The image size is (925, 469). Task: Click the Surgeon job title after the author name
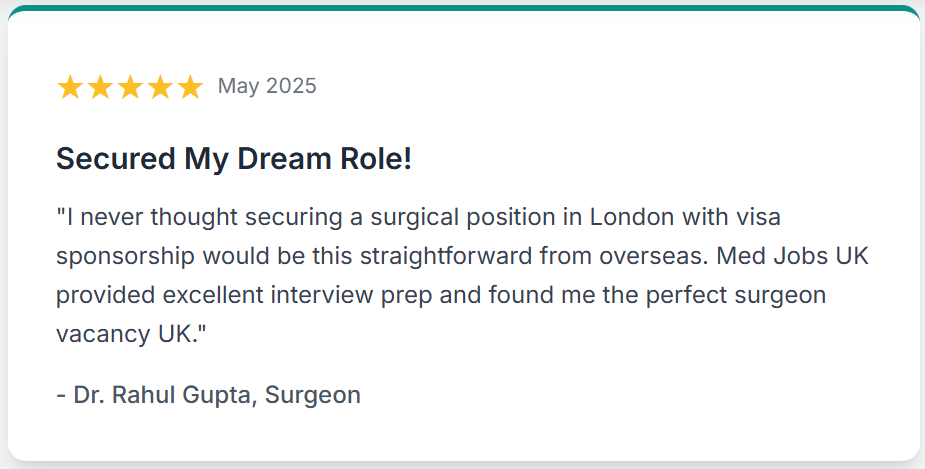(313, 395)
